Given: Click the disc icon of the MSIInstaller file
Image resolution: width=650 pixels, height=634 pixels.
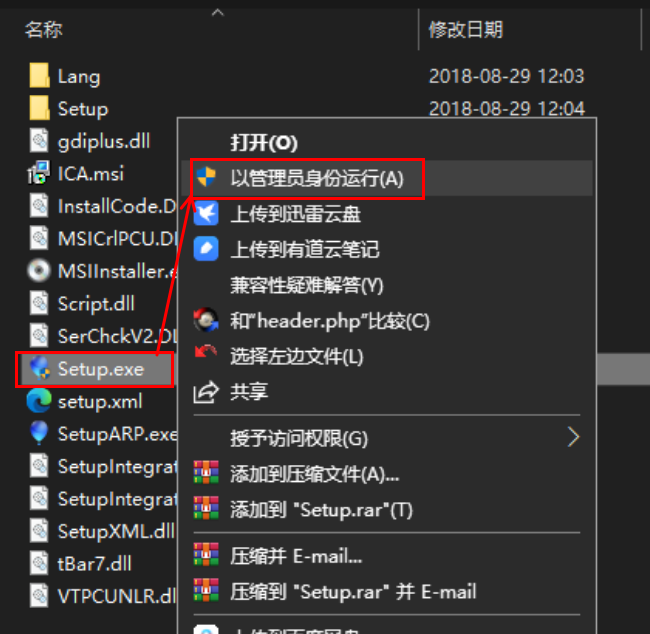Looking at the screenshot, I should pos(39,271).
